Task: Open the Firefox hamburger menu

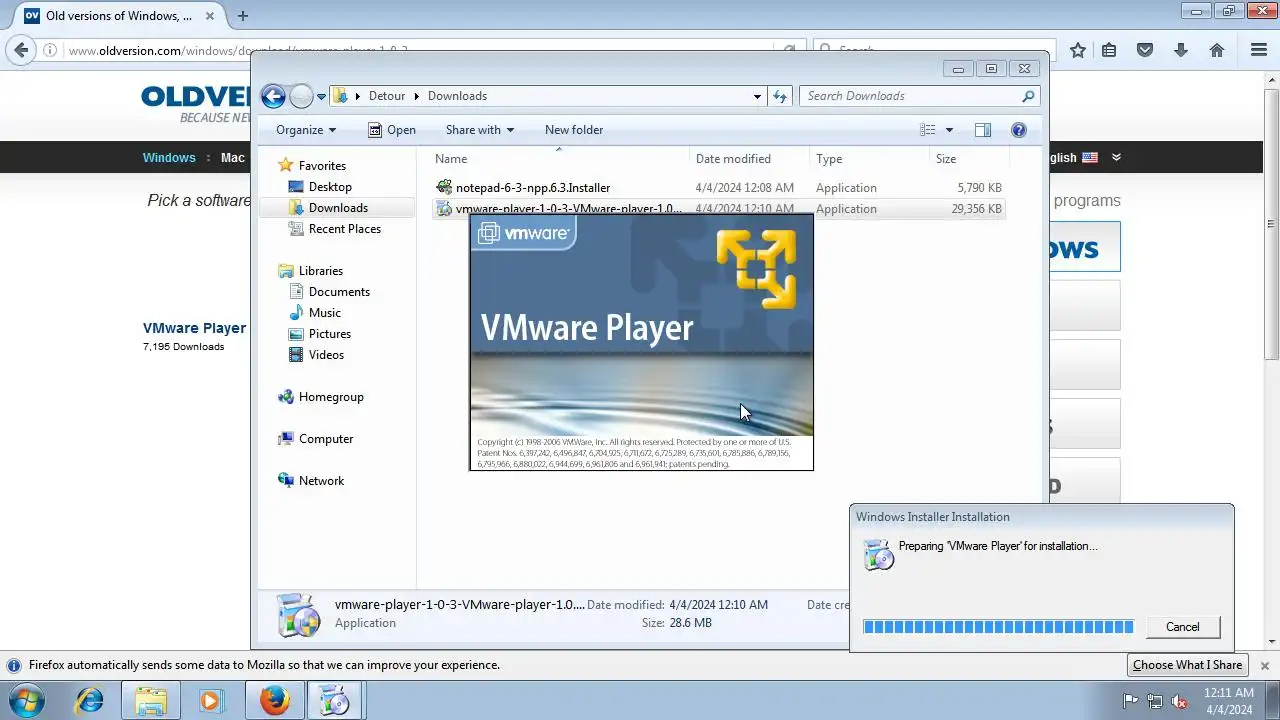Action: (x=1259, y=50)
